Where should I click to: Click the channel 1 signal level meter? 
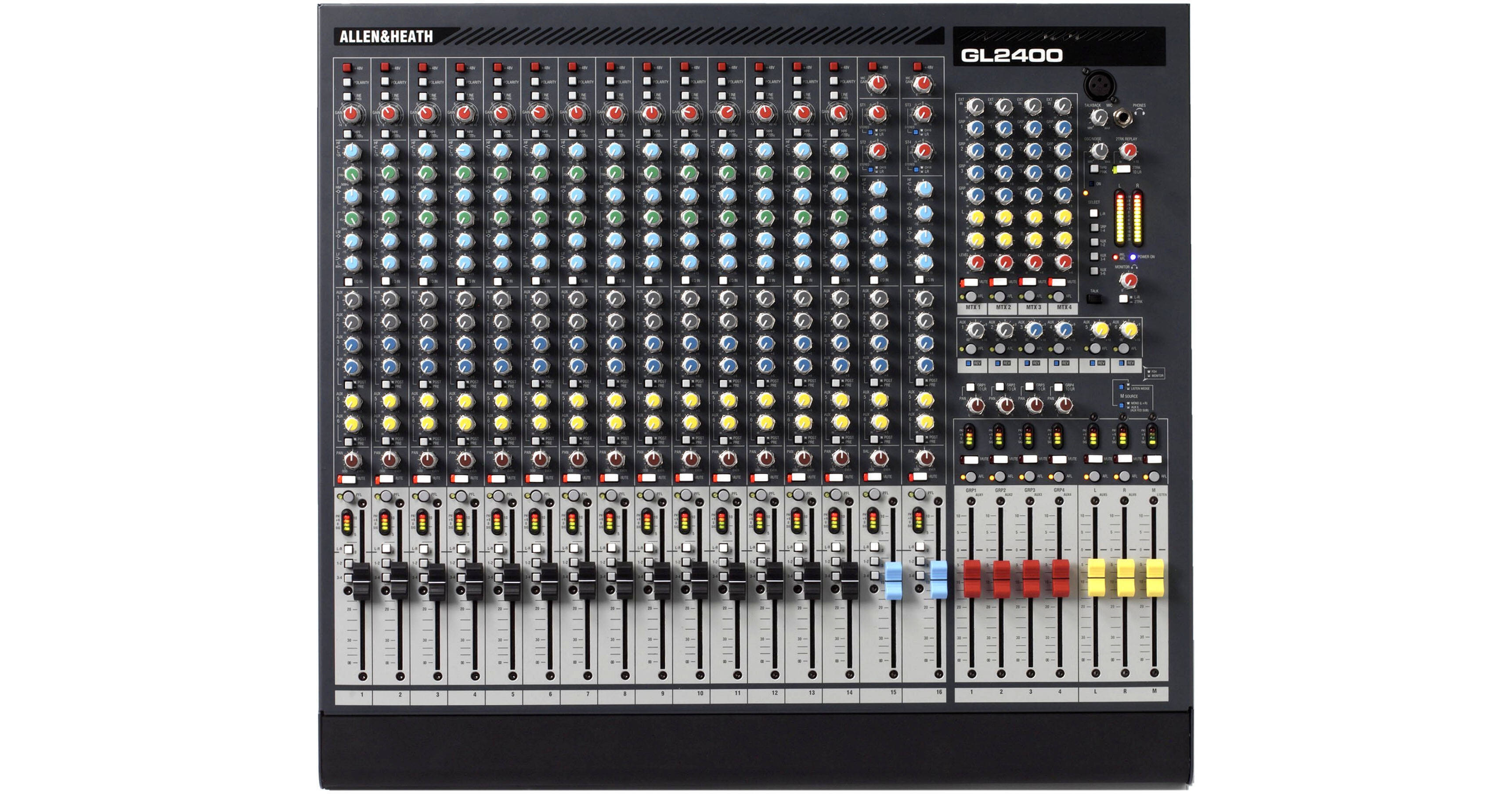[x=346, y=522]
